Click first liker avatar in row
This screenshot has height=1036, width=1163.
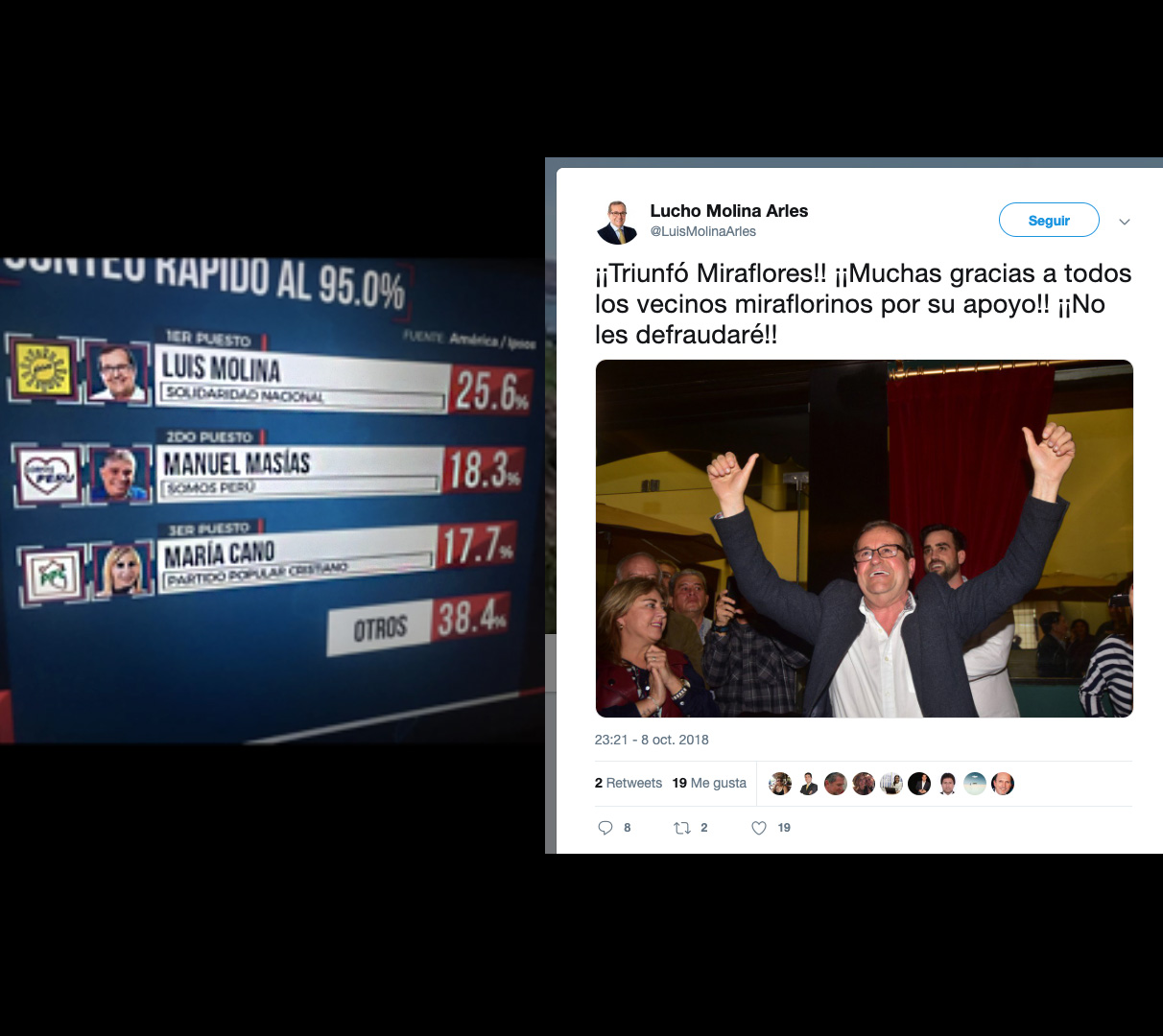(x=780, y=784)
